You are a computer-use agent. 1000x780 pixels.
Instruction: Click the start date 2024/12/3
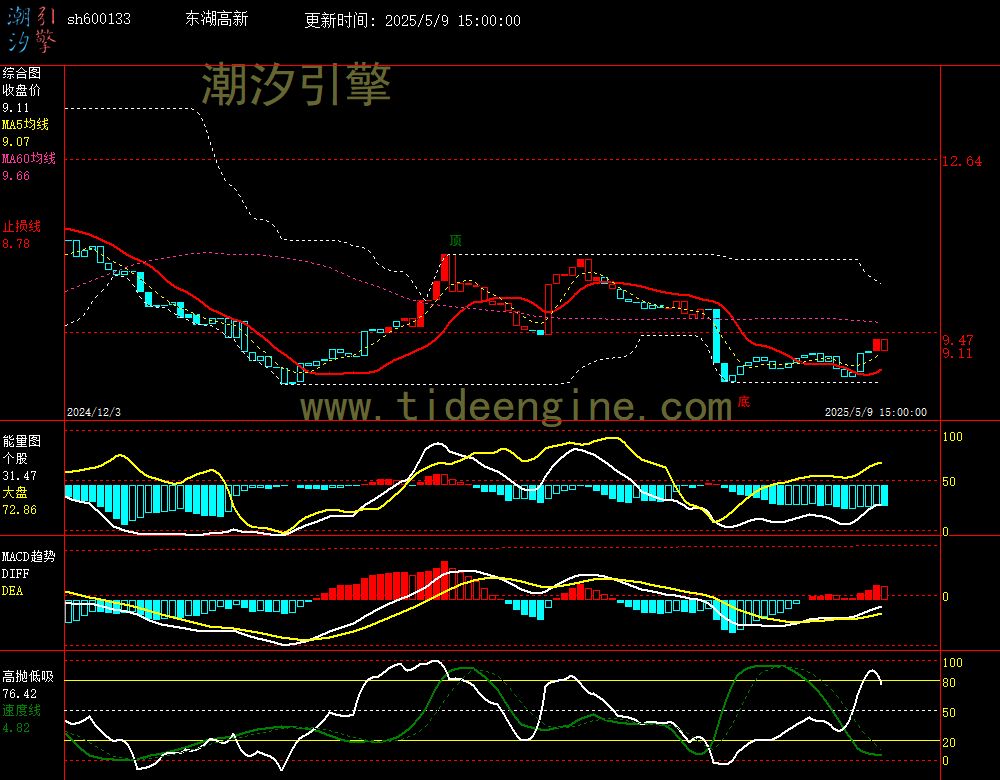point(94,412)
